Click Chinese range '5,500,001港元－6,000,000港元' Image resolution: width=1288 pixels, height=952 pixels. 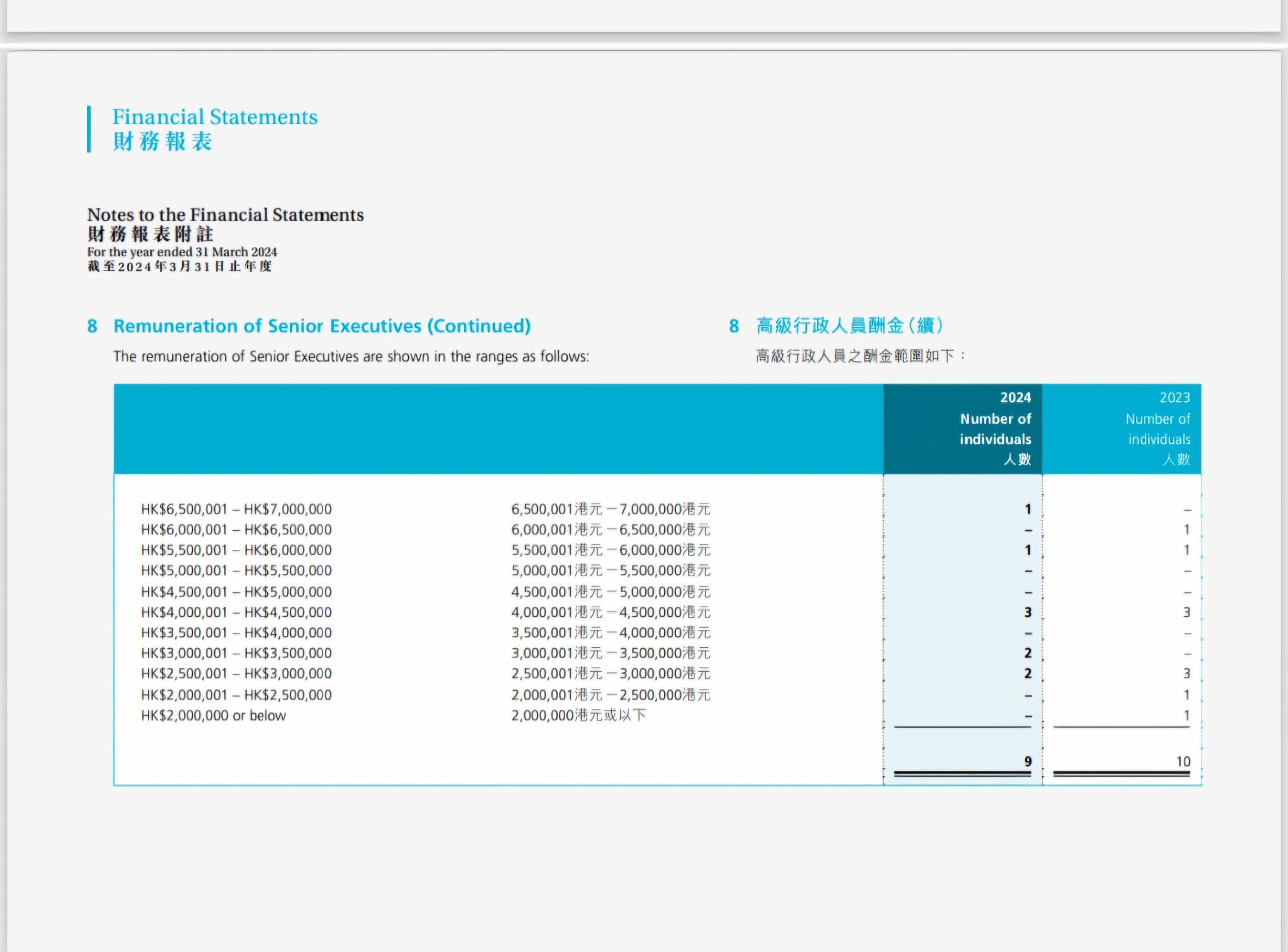pos(611,550)
